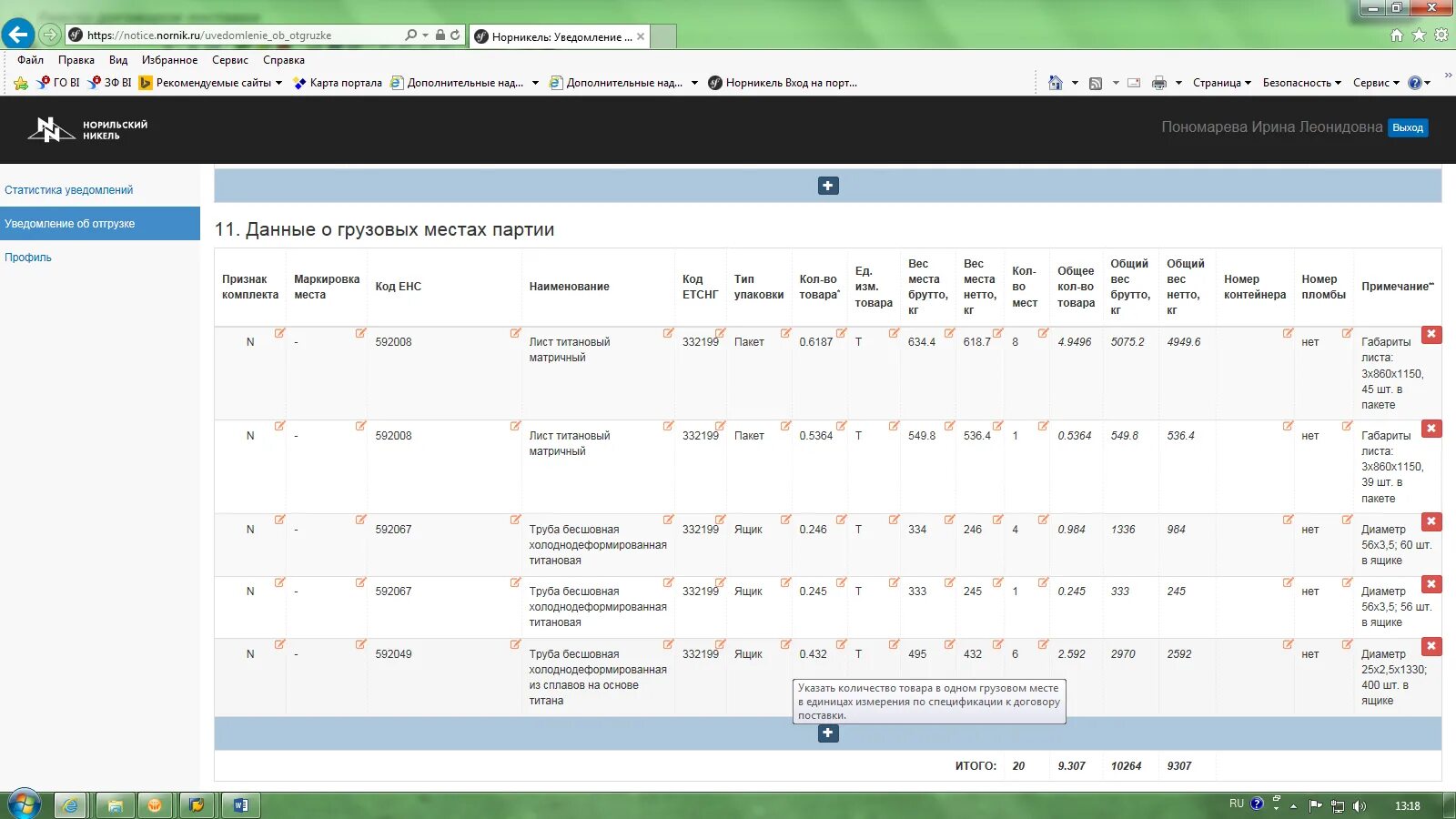Delete the row with quantity 0.245
The image size is (1456, 819).
click(1431, 584)
